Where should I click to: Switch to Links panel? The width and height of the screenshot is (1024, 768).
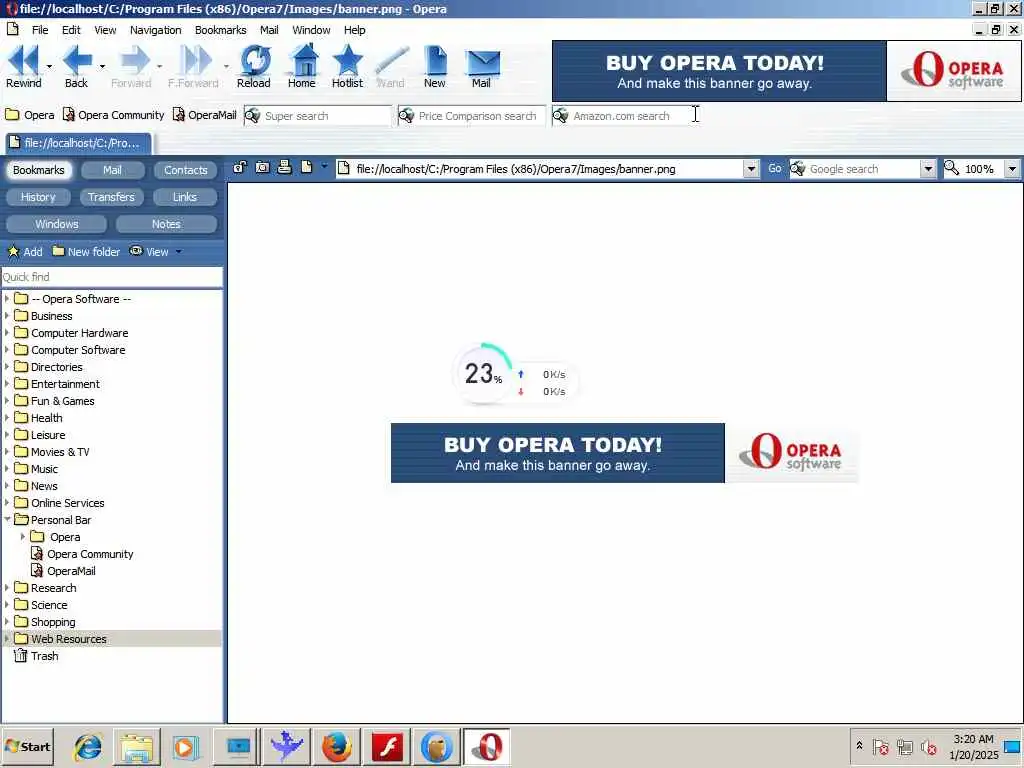(185, 197)
